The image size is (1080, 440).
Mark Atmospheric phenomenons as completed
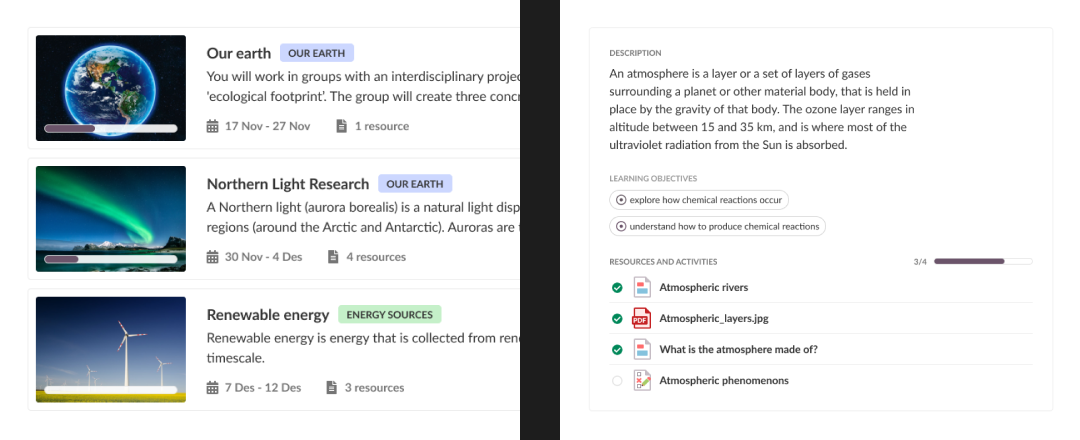point(617,381)
